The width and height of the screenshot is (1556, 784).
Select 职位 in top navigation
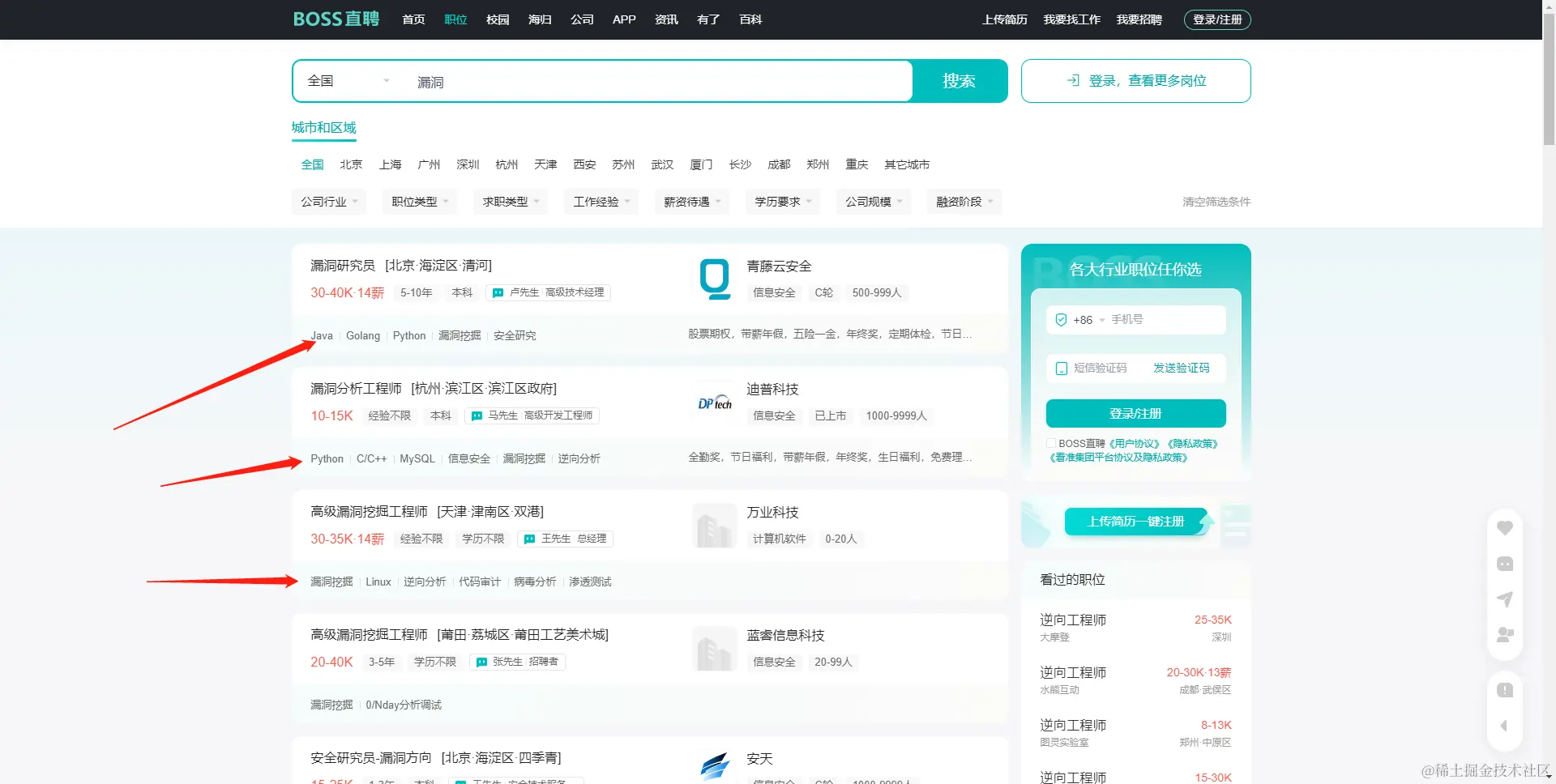pyautogui.click(x=455, y=19)
